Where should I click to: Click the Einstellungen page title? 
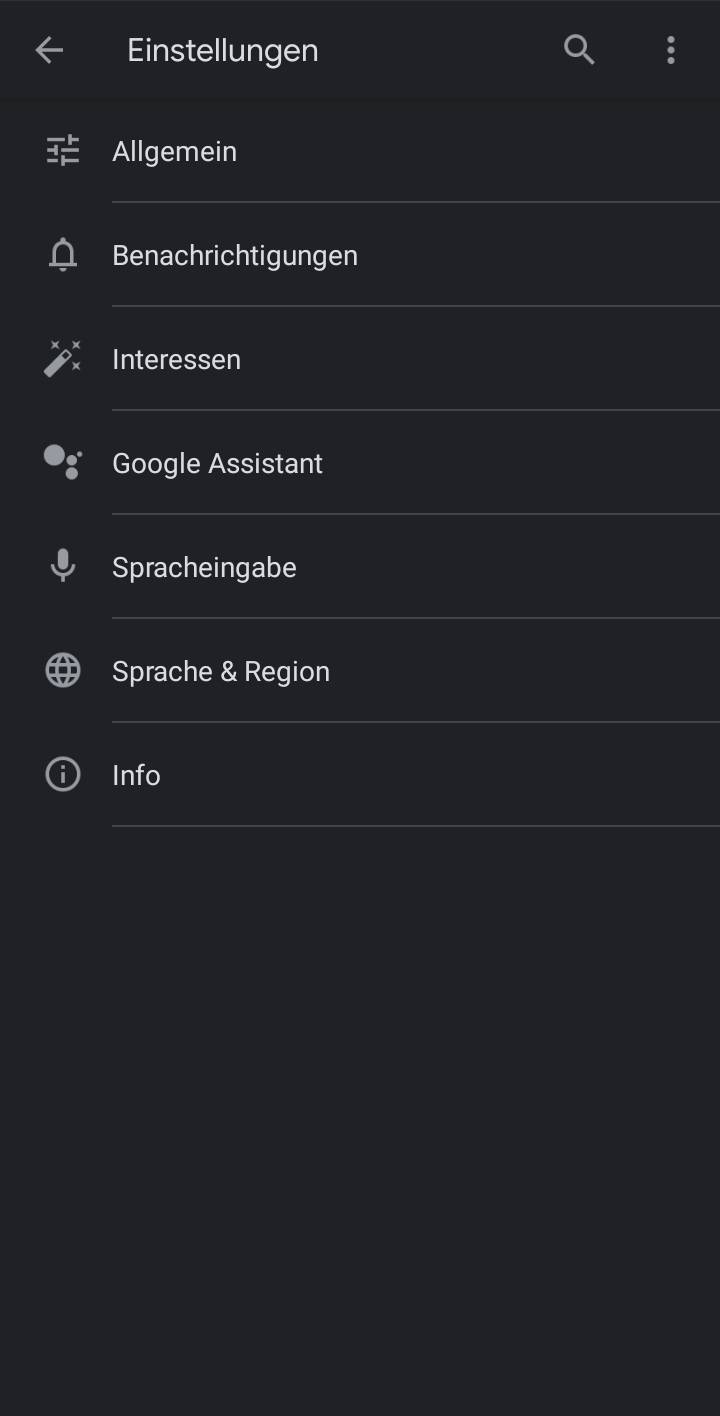223,50
